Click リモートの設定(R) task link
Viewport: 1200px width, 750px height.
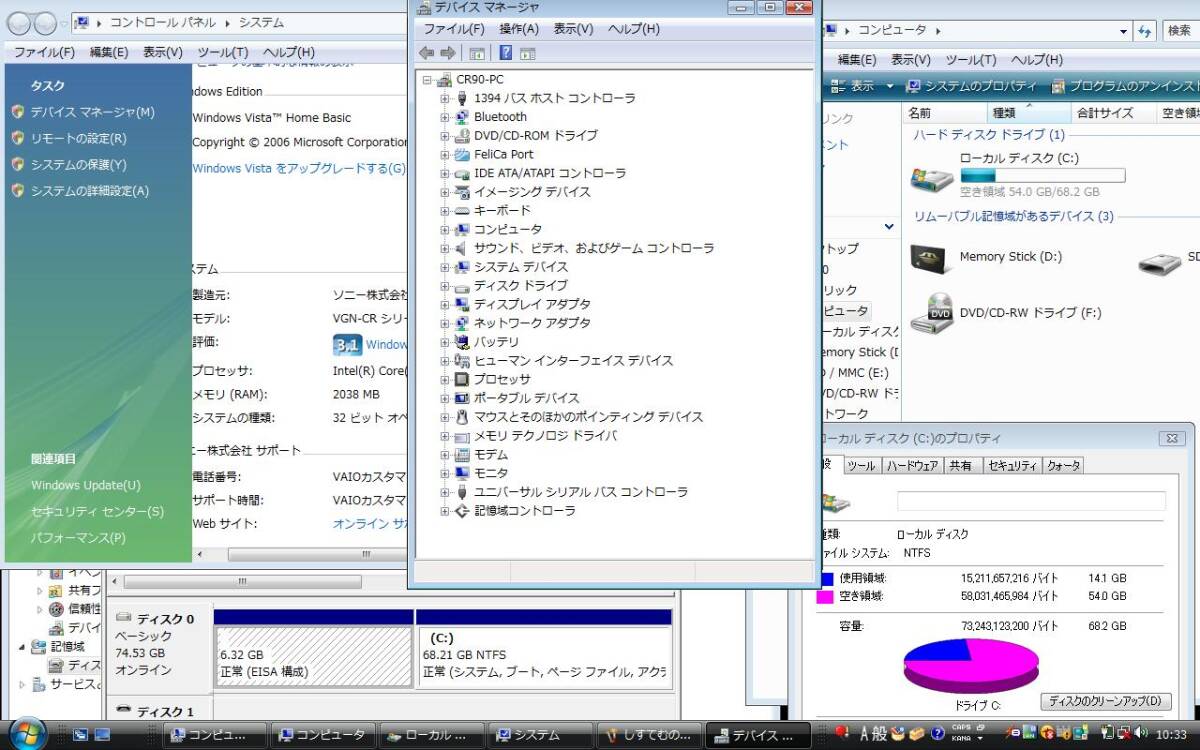(x=79, y=138)
